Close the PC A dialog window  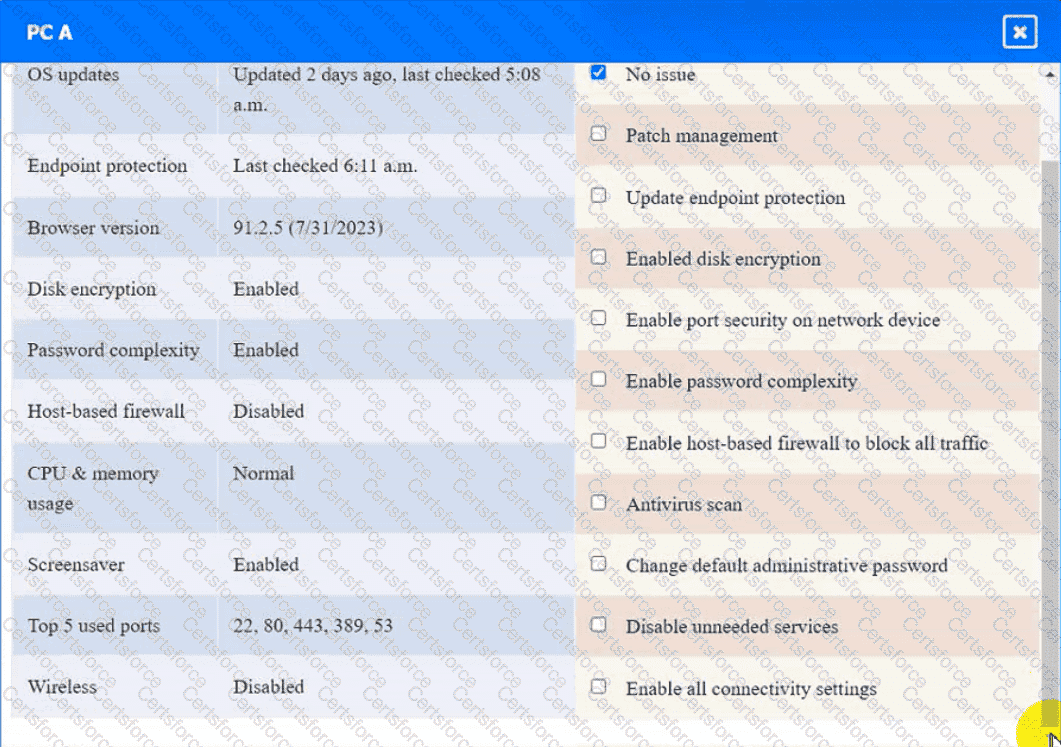(x=1019, y=32)
